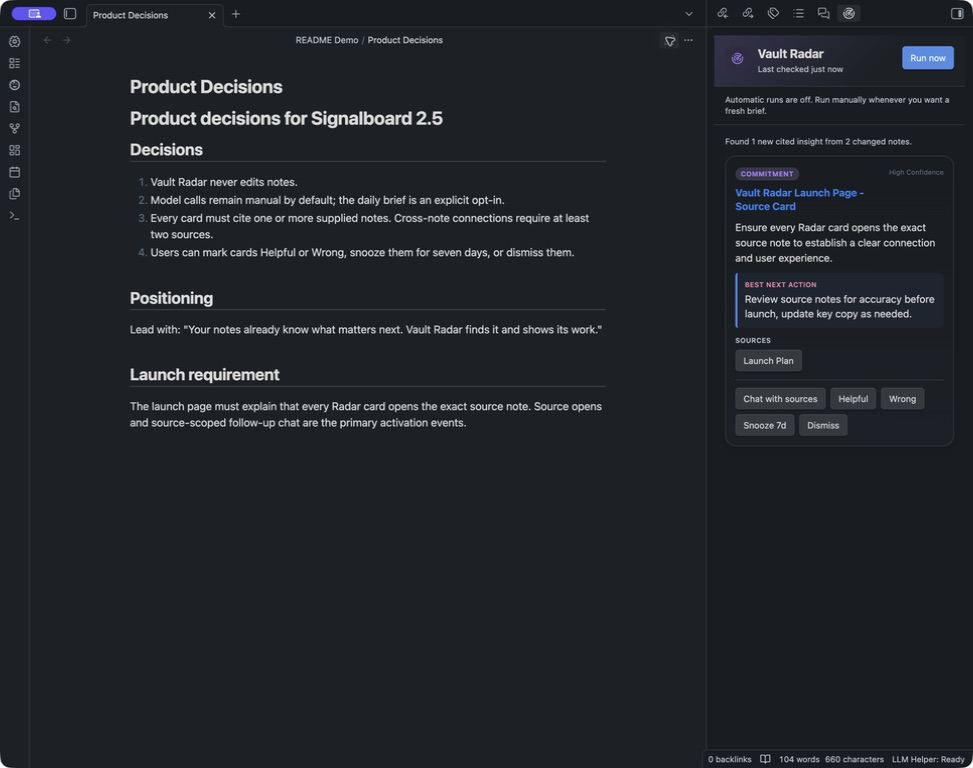973x768 pixels.
Task: Expand the tab list dropdown chevron
Action: tap(689, 14)
